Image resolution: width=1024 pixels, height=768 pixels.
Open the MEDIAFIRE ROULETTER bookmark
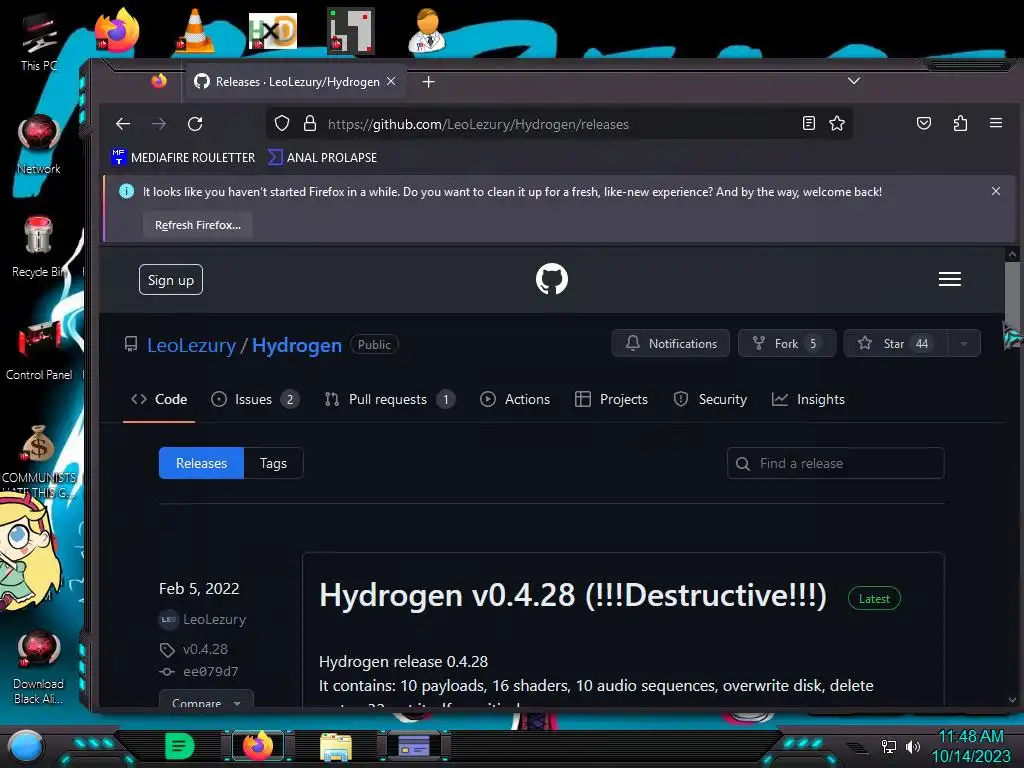(183, 157)
